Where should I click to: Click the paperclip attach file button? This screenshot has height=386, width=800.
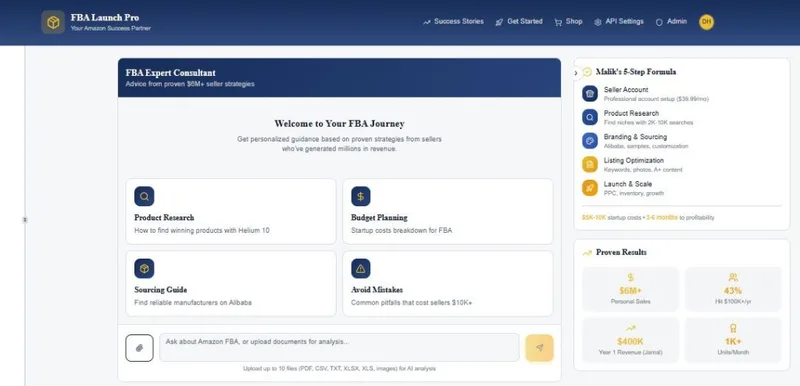click(x=139, y=348)
